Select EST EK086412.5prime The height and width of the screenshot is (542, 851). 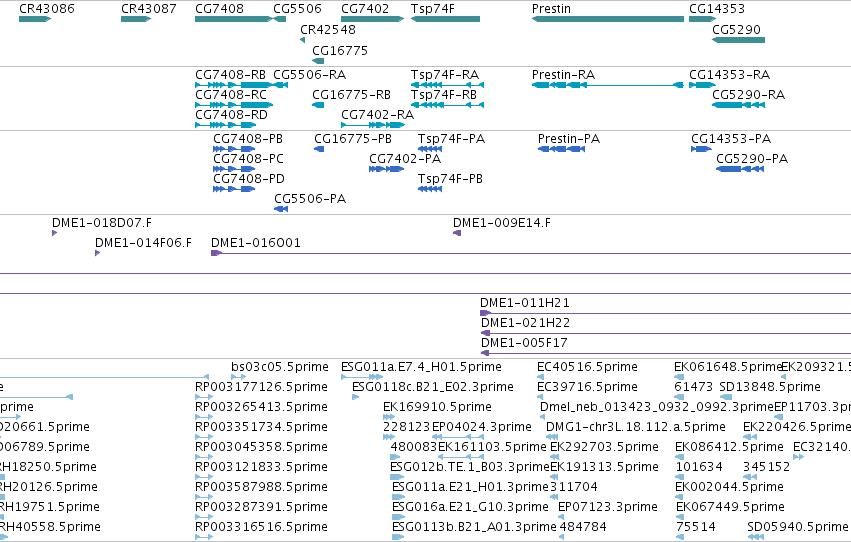679,457
